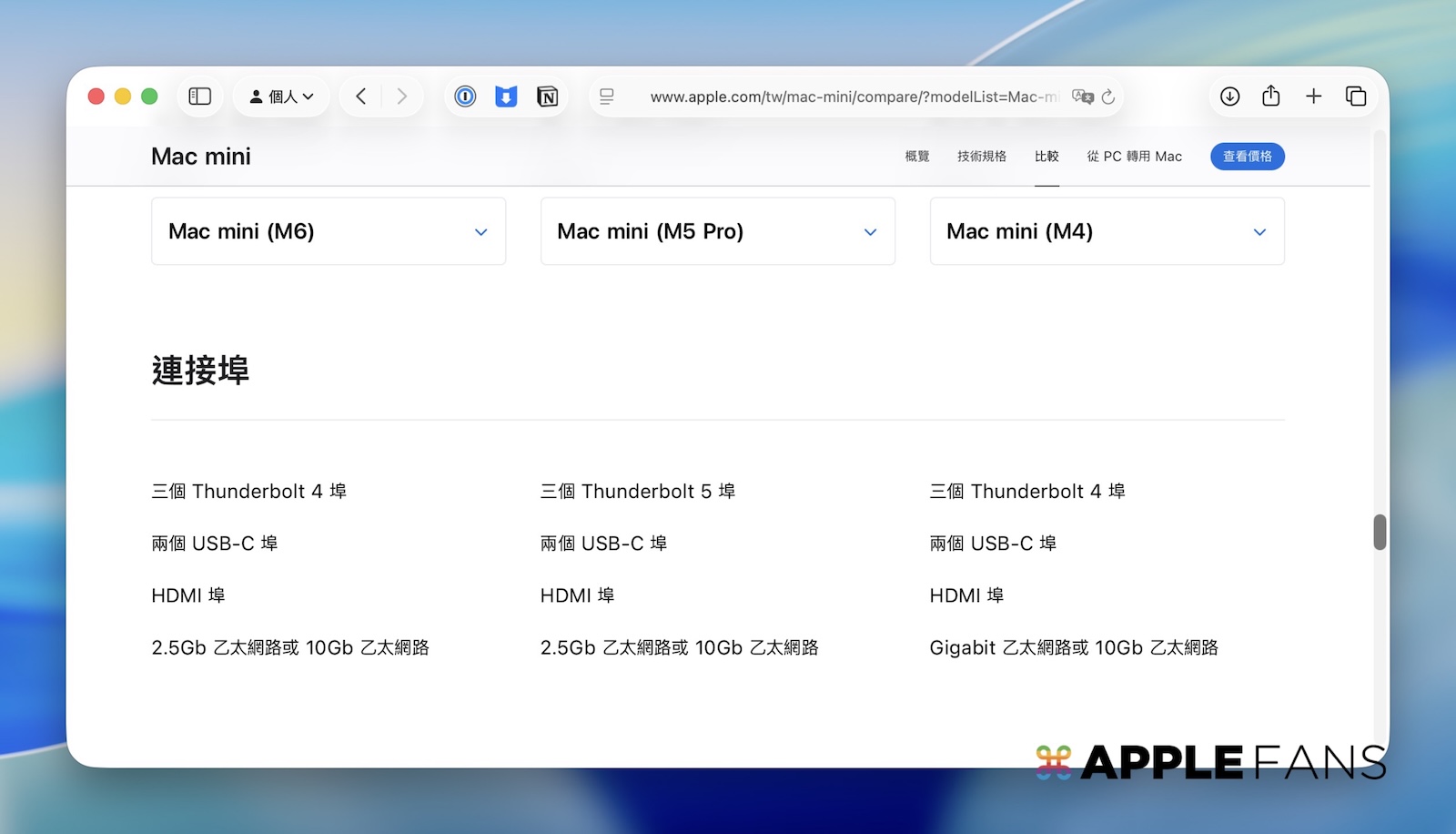
Task: Go back to the previous page
Action: point(361,97)
